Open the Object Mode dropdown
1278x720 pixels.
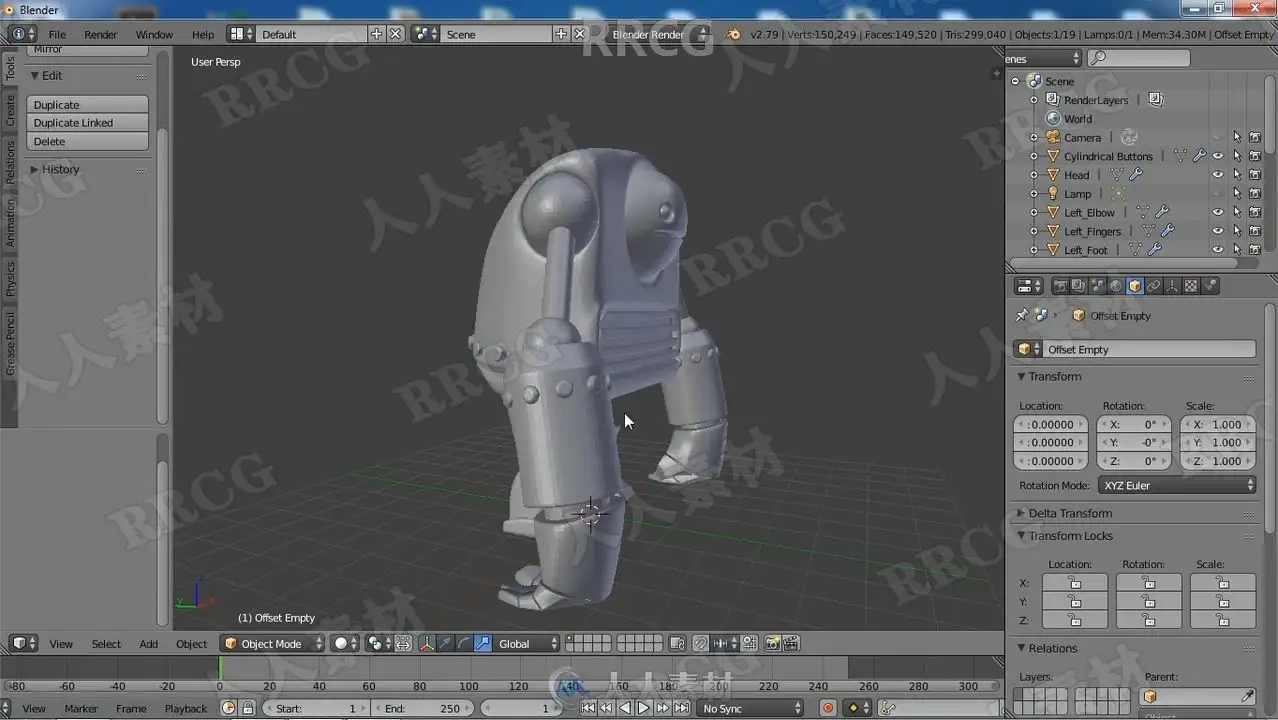tap(273, 644)
